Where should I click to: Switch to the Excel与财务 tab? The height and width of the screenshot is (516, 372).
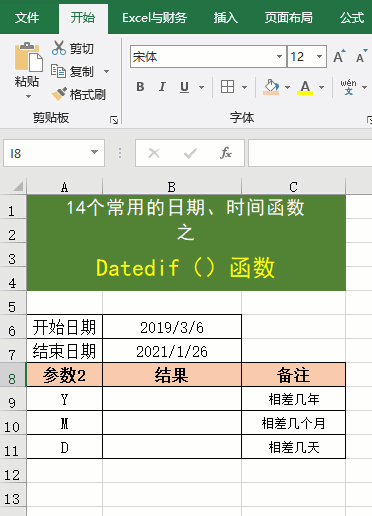pyautogui.click(x=154, y=18)
